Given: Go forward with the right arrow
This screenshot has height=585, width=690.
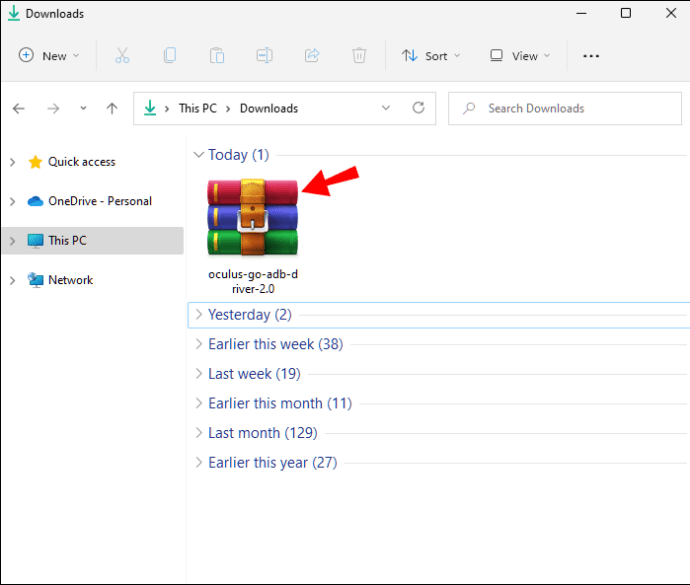Looking at the screenshot, I should click(x=53, y=108).
